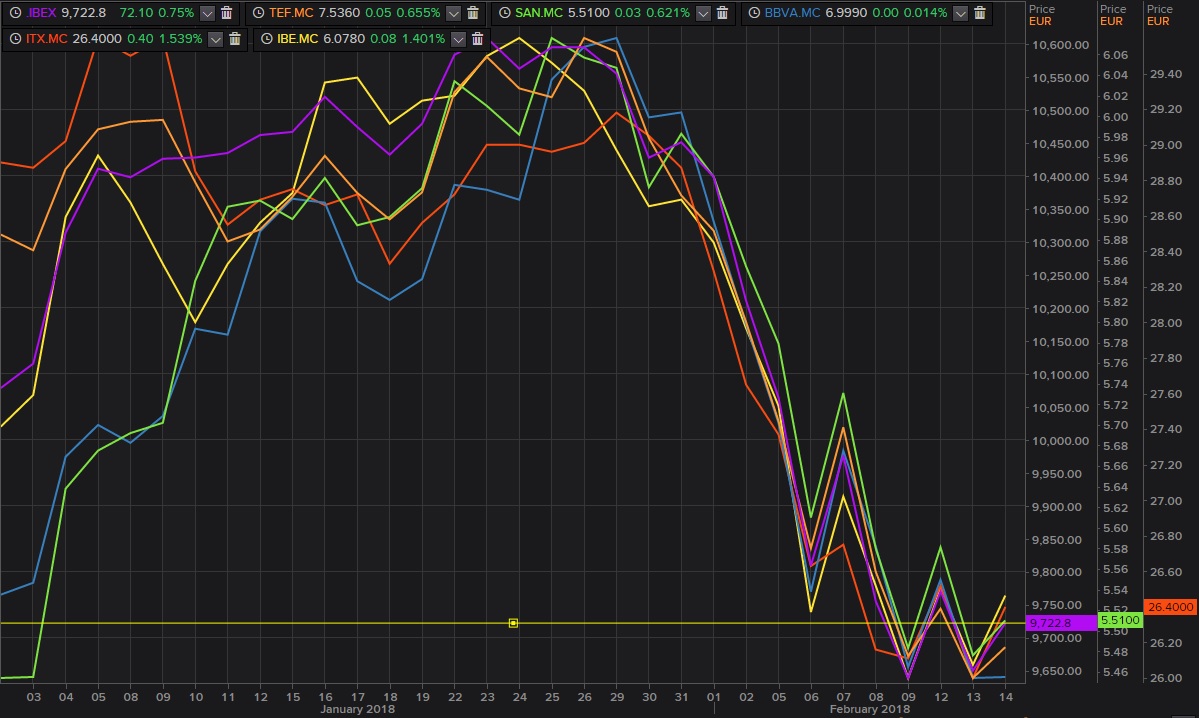
Task: Remove BBVA.MC with the trash icon
Action: click(x=980, y=13)
